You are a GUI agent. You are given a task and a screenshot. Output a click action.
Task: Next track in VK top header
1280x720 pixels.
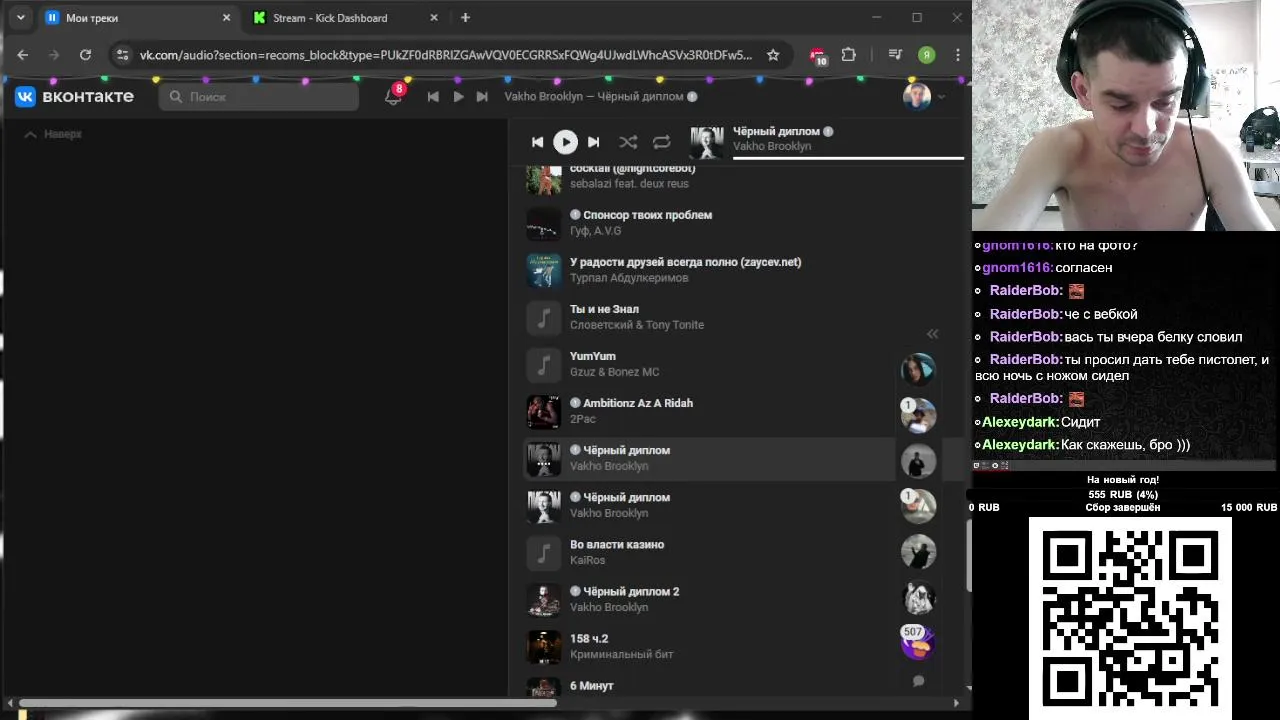[x=482, y=97]
